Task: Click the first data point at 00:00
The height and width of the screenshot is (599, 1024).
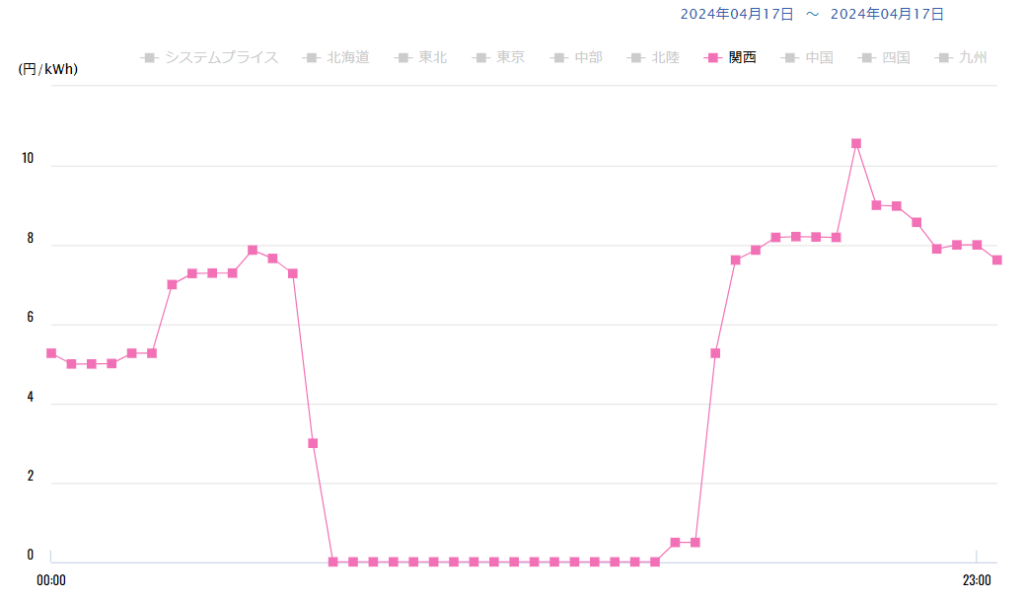Action: 51,353
